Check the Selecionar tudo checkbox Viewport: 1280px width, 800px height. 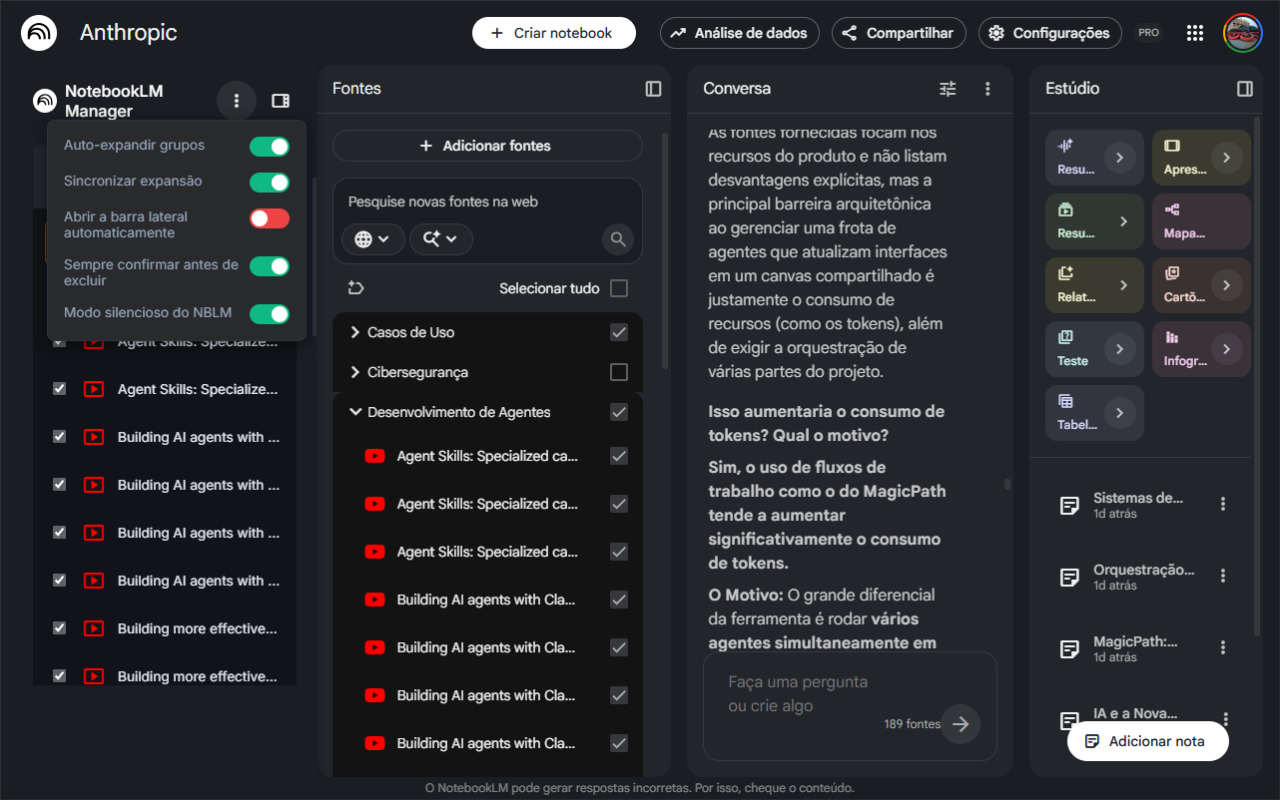(x=619, y=288)
